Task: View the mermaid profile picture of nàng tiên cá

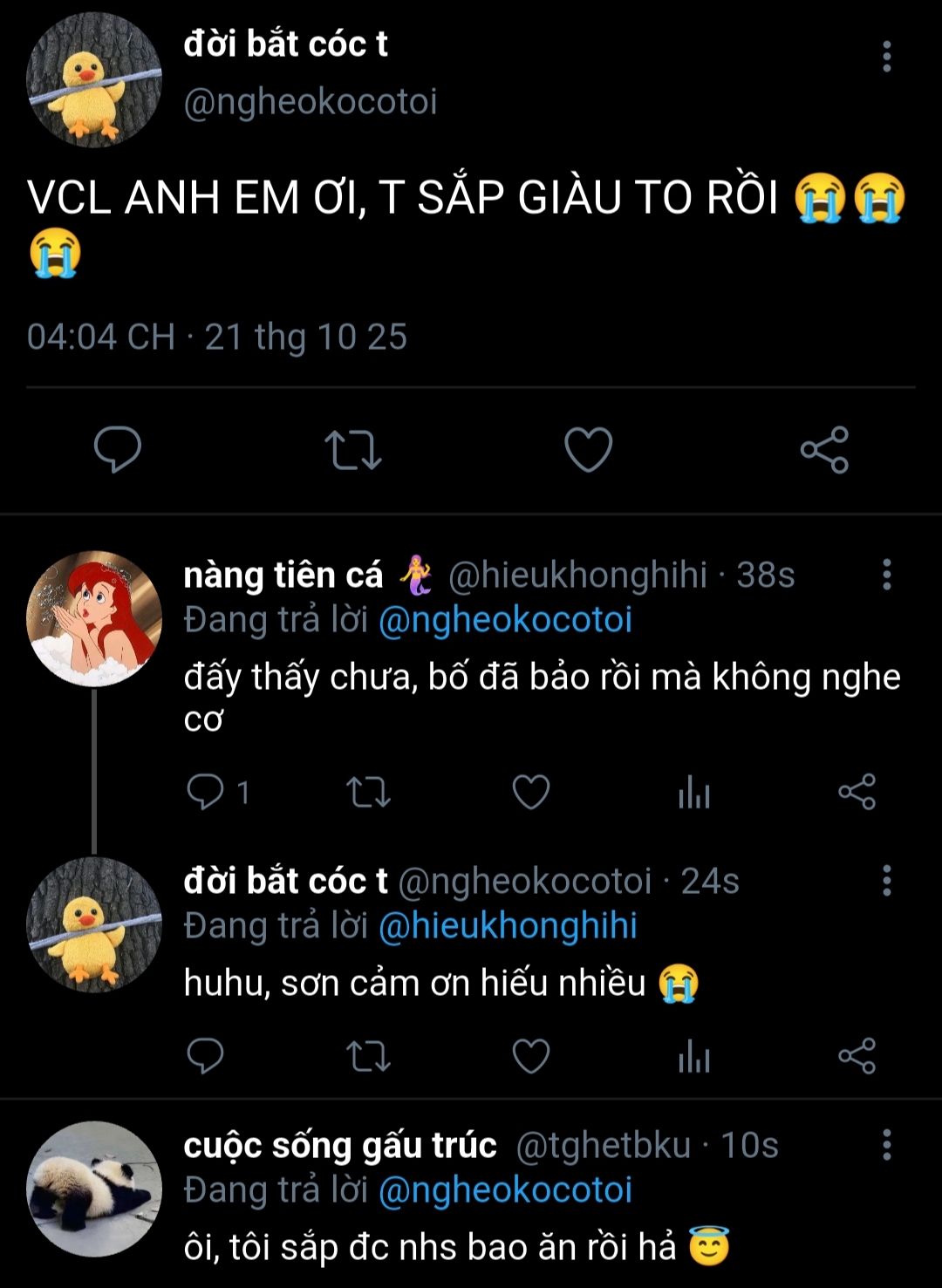Action: (x=94, y=618)
